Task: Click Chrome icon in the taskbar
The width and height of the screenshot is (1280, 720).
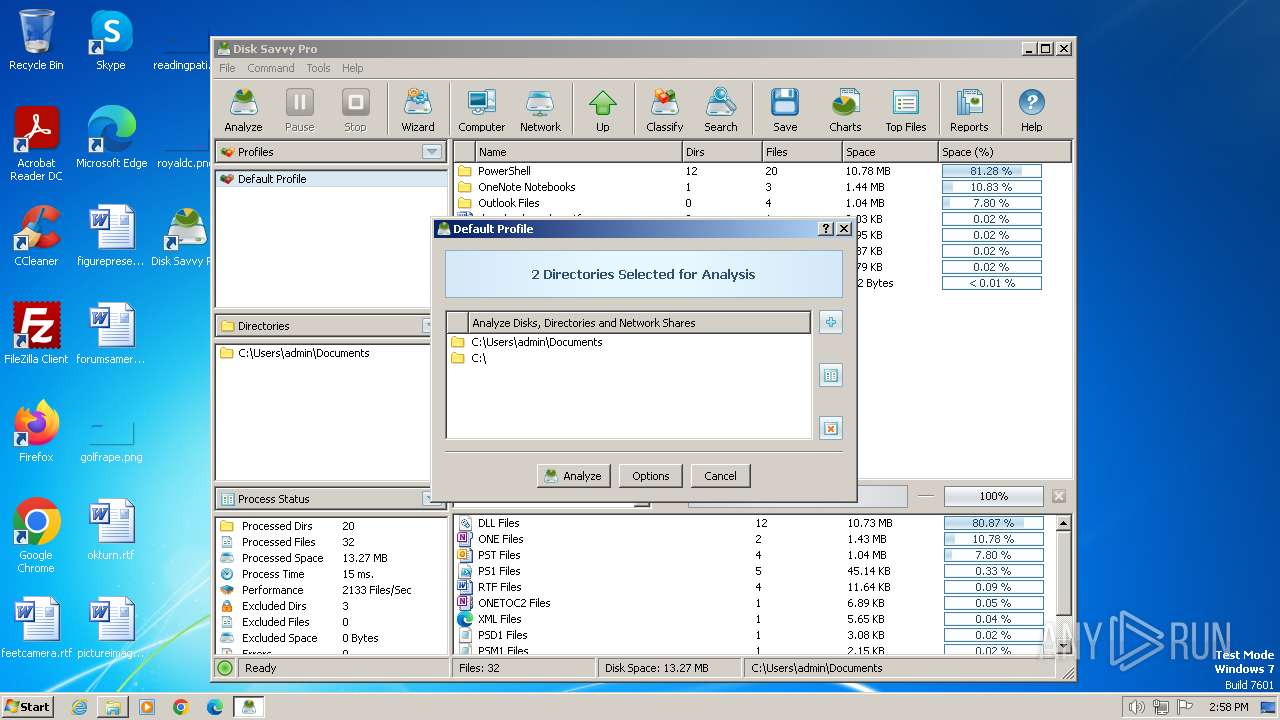Action: [x=180, y=707]
